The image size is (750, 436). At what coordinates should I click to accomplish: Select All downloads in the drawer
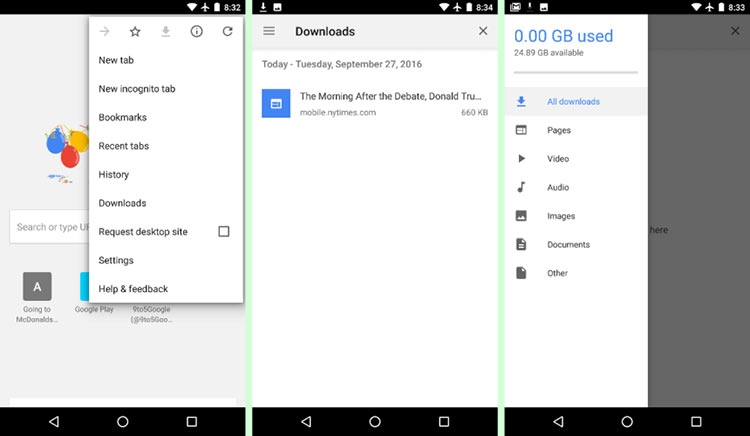tap(573, 102)
